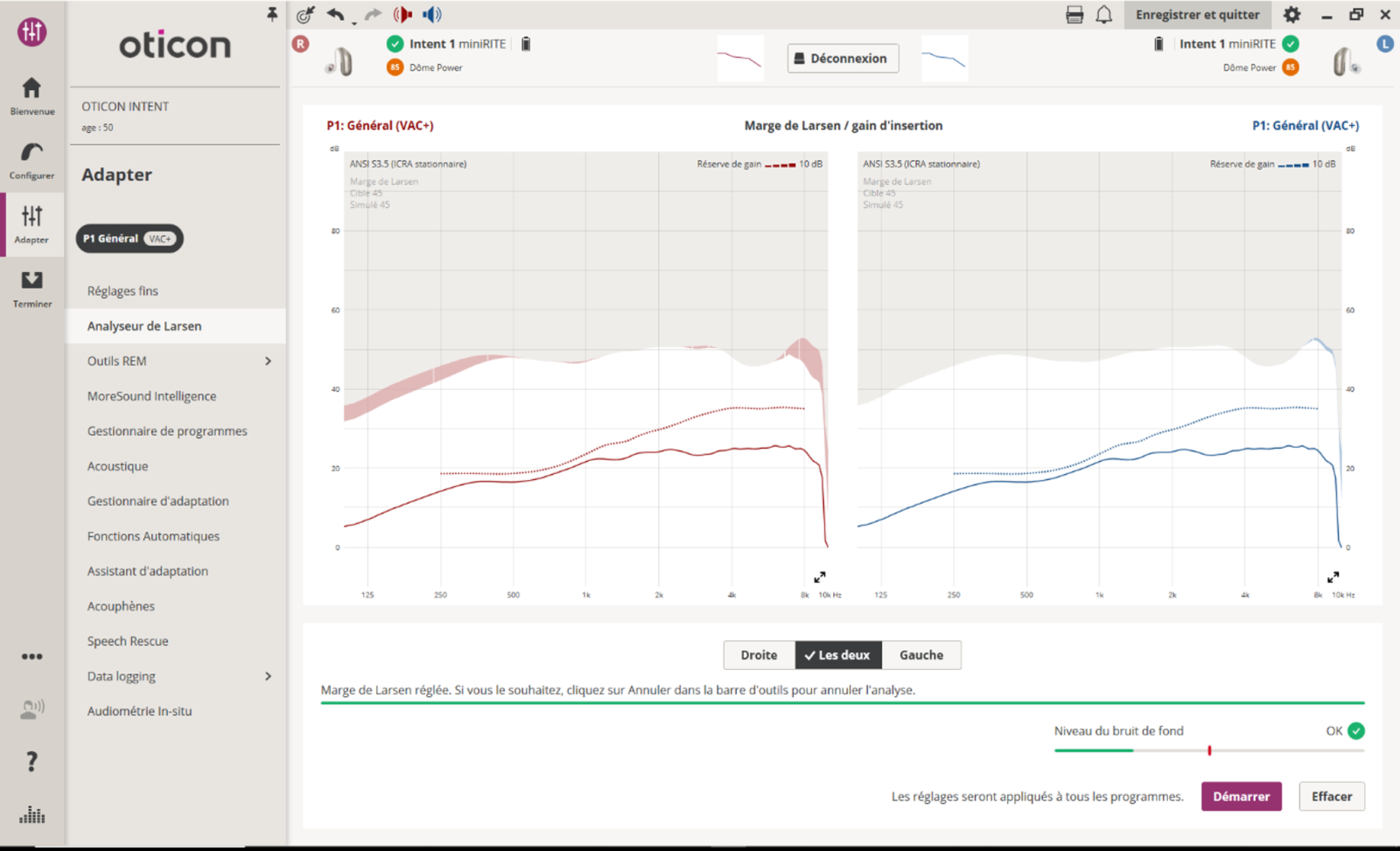Select Les deux ears option
1400x851 pixels.
point(837,655)
